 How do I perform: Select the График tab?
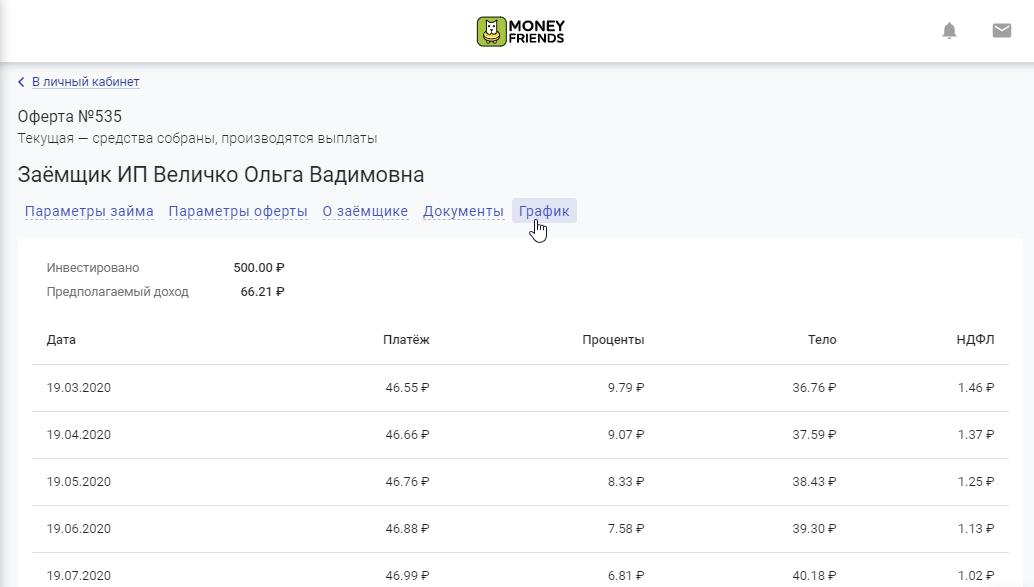click(x=544, y=211)
